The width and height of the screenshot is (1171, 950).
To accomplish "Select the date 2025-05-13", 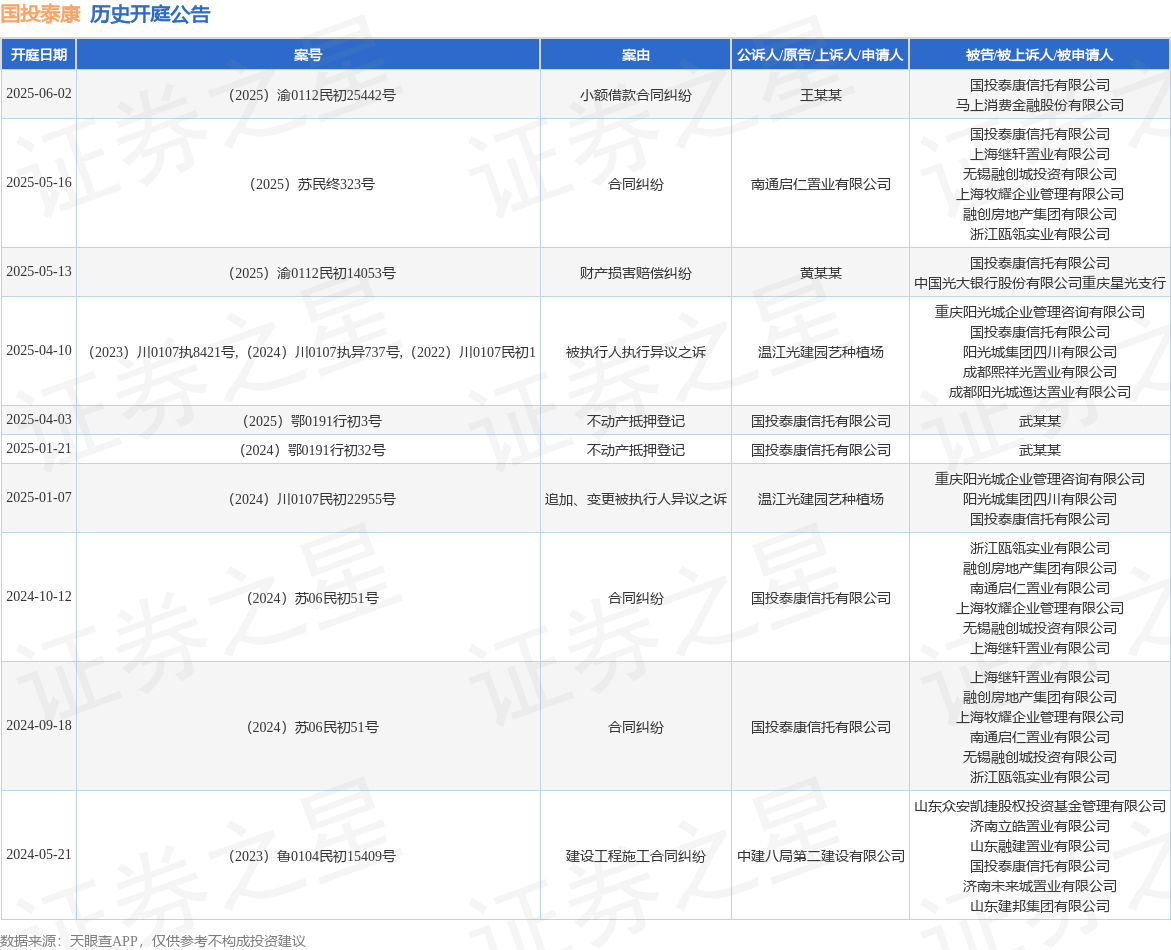I will [x=39, y=272].
